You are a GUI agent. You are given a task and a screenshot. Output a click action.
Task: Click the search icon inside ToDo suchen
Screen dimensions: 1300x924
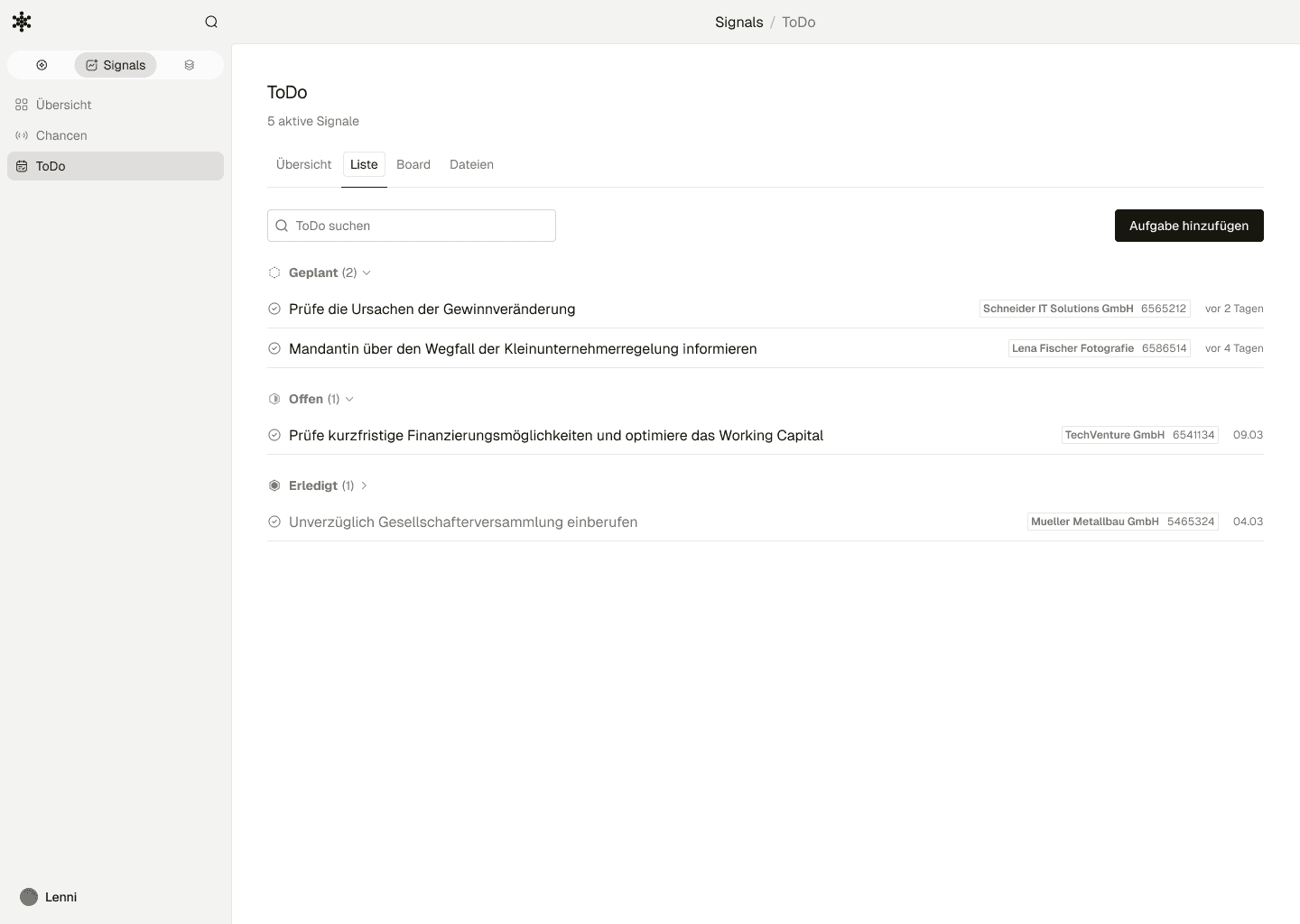click(282, 226)
